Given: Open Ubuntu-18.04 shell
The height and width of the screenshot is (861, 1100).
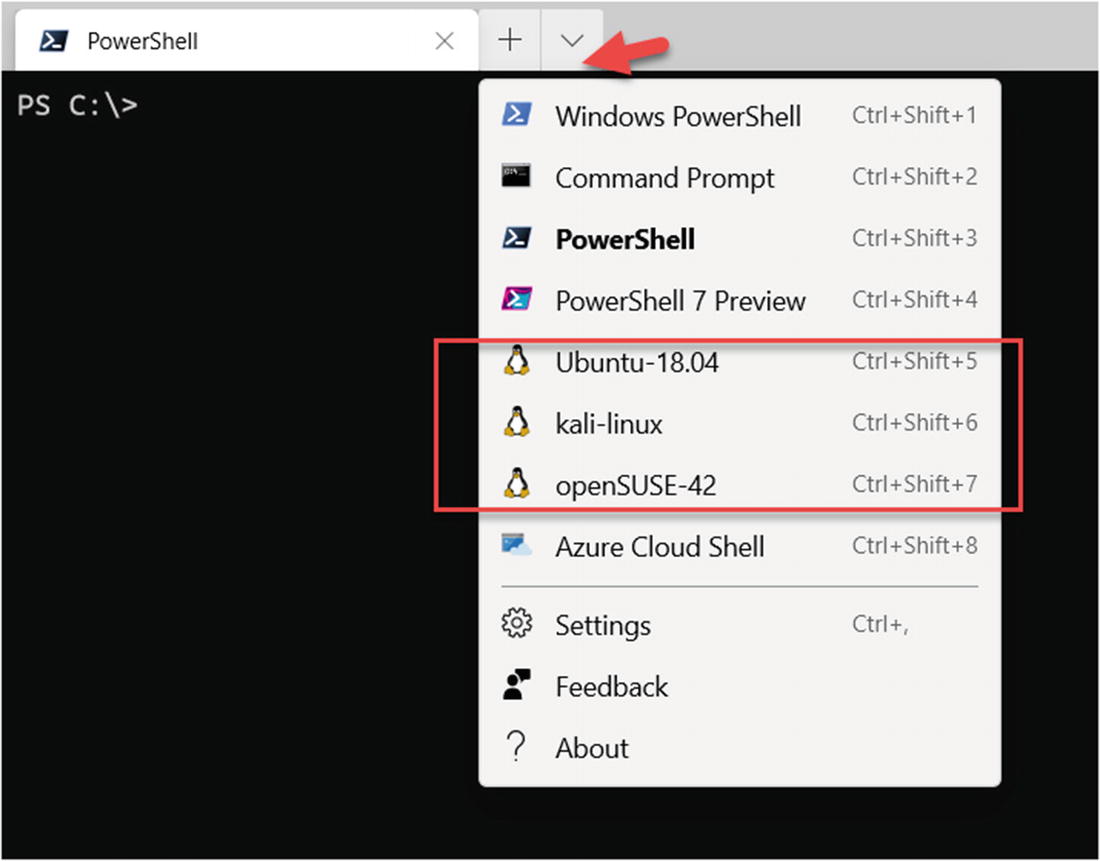Looking at the screenshot, I should (739, 361).
